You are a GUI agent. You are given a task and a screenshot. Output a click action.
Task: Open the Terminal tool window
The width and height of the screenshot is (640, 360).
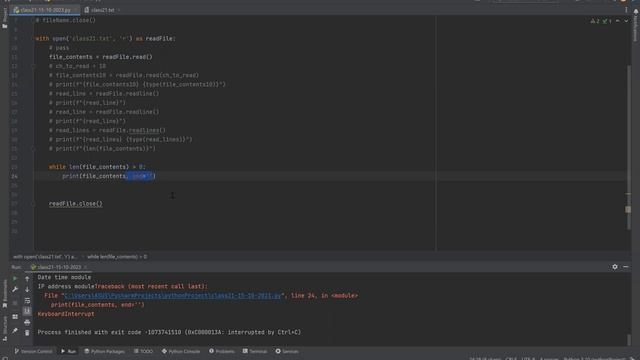(x=255, y=351)
